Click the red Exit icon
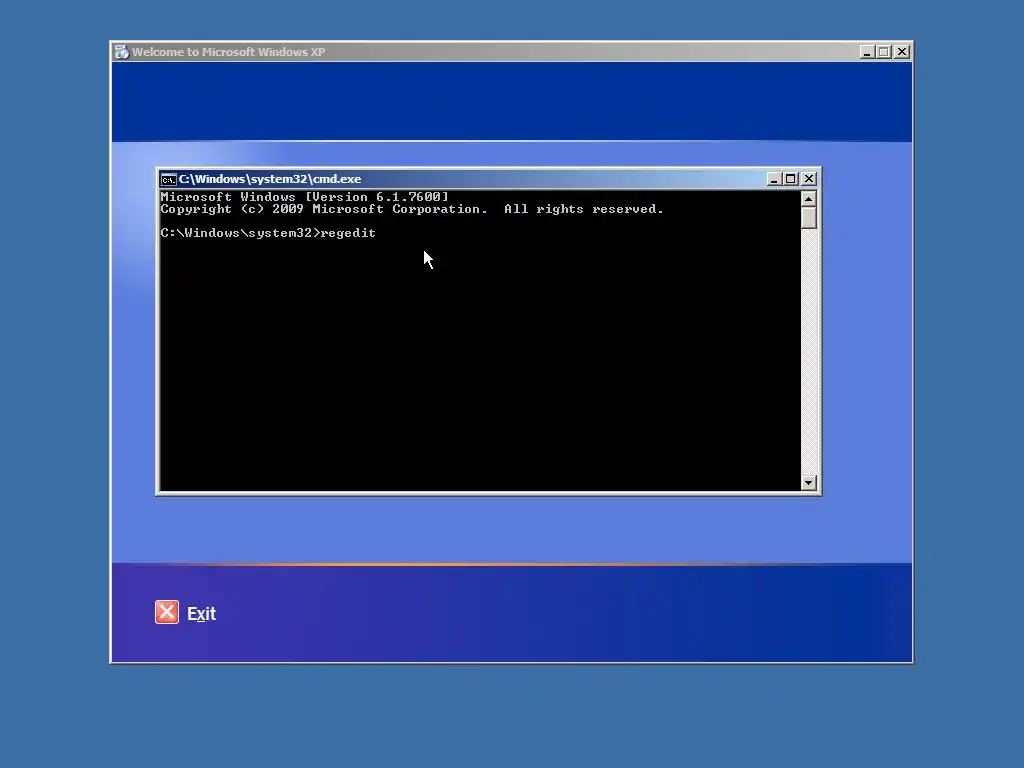The image size is (1024, 768). click(x=167, y=612)
